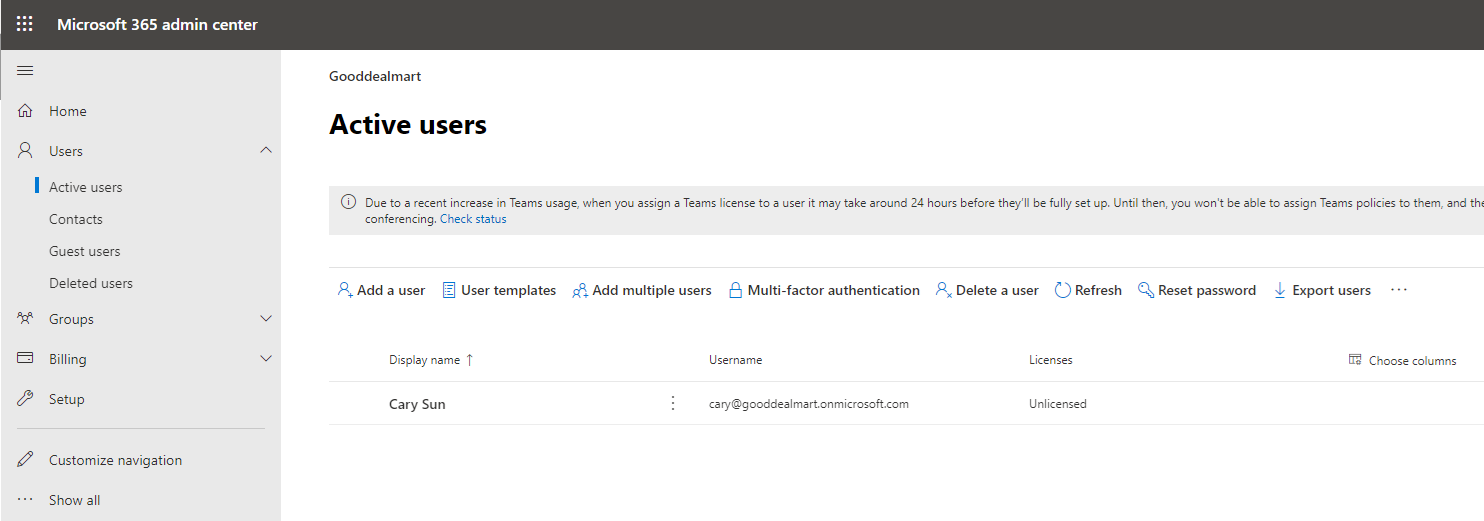Click the Show all ellipsis icon

click(x=26, y=500)
